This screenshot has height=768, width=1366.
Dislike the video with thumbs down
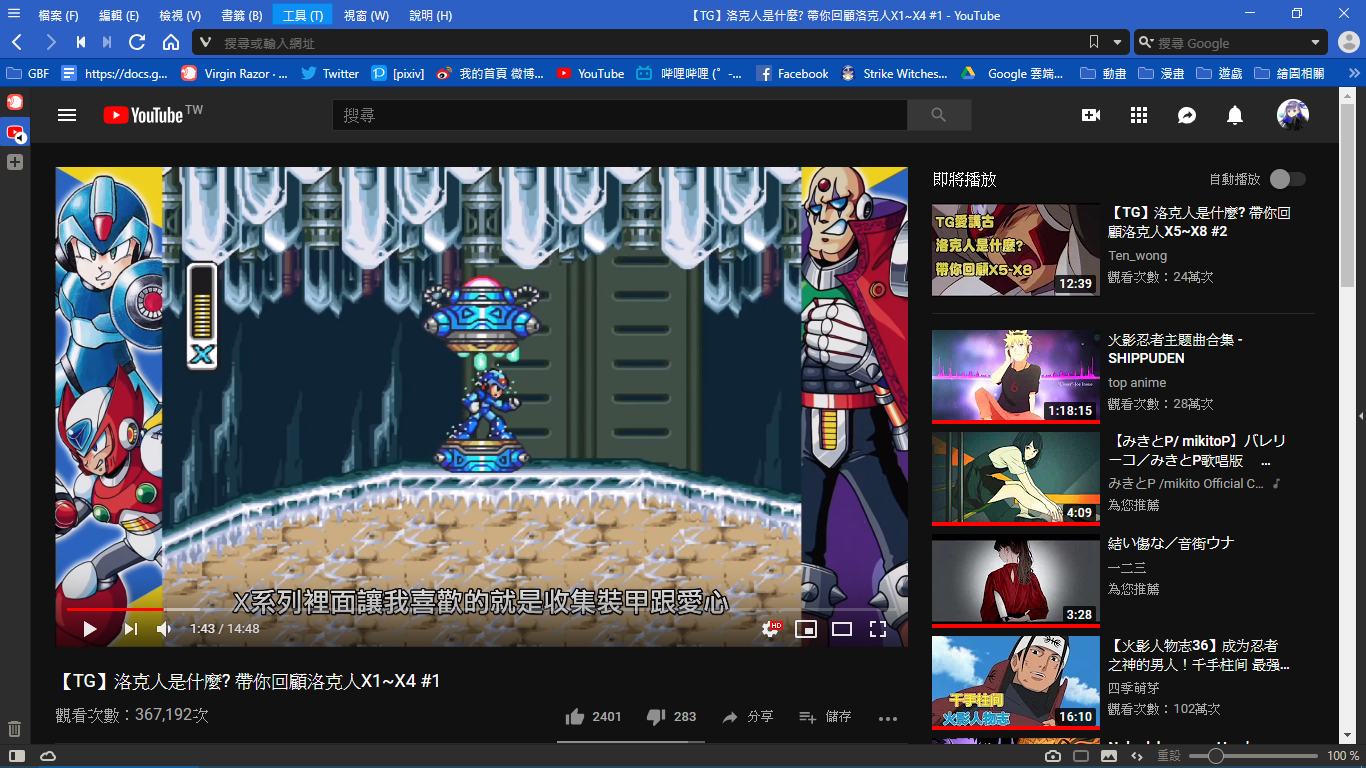657,717
